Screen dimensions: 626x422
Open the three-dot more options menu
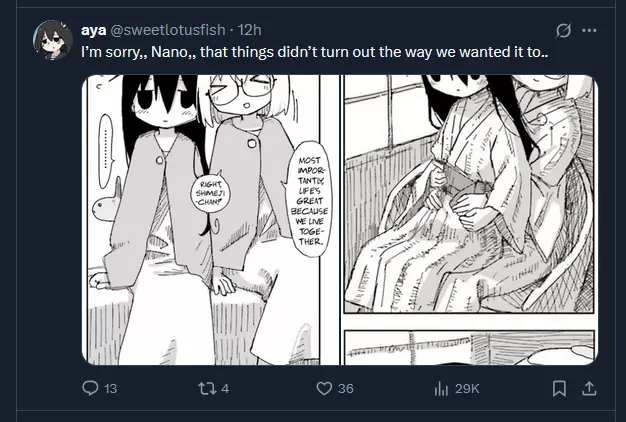pyautogui.click(x=589, y=30)
